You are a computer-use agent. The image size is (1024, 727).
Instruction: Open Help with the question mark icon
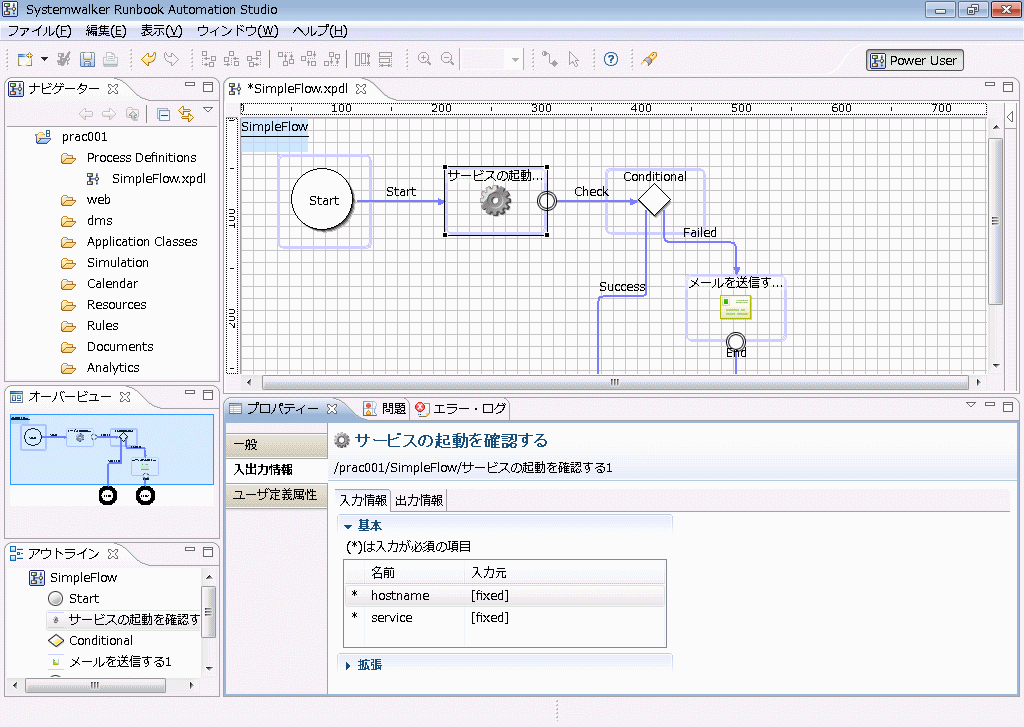pos(611,59)
